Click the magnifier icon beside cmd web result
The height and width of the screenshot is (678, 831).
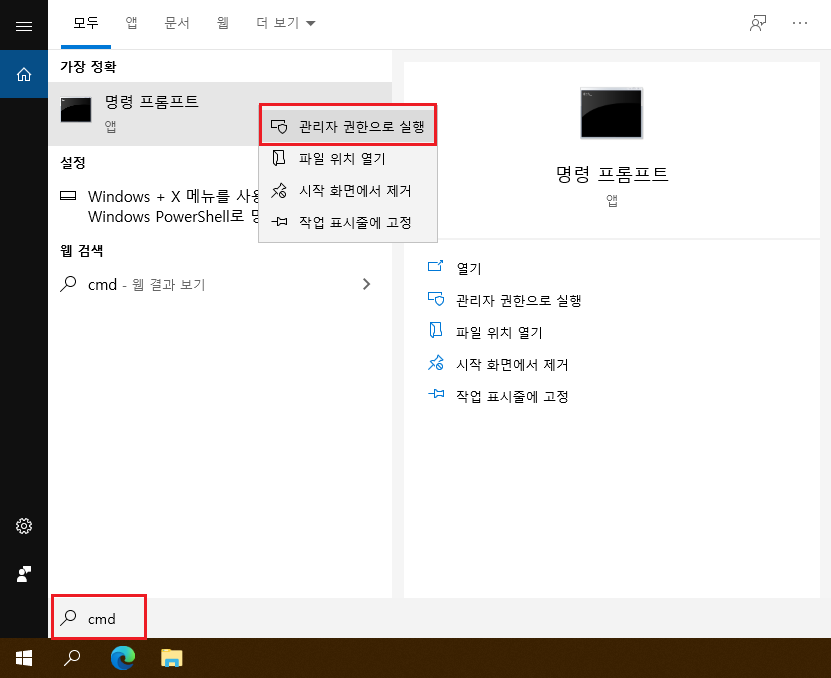tap(68, 284)
